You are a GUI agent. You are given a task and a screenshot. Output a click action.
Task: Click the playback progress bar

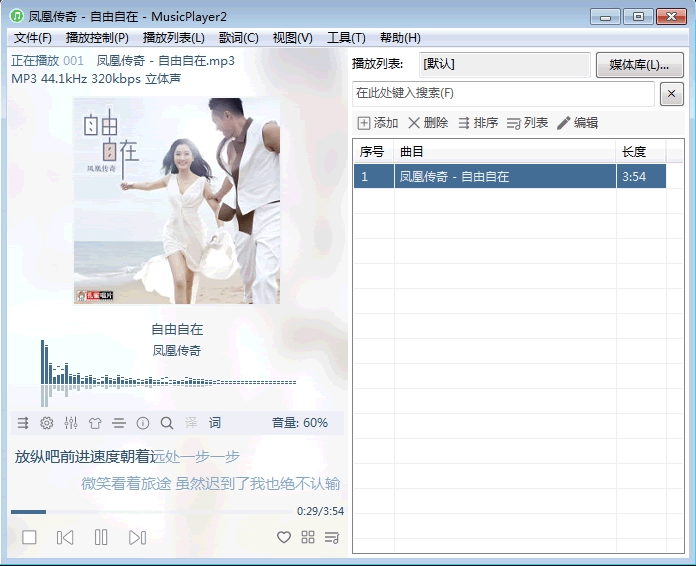coord(150,512)
